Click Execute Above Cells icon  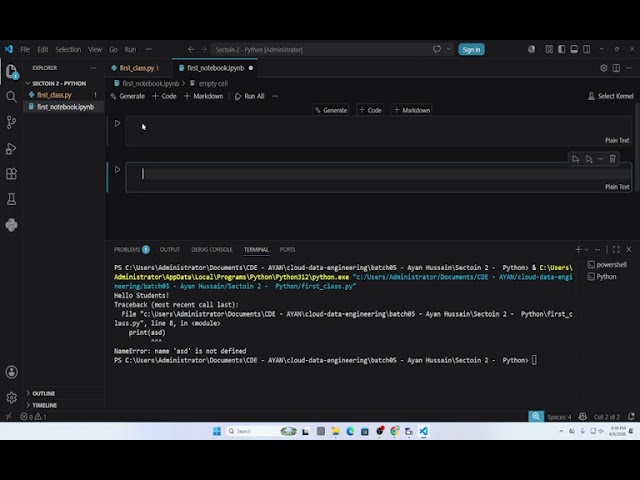tap(576, 159)
